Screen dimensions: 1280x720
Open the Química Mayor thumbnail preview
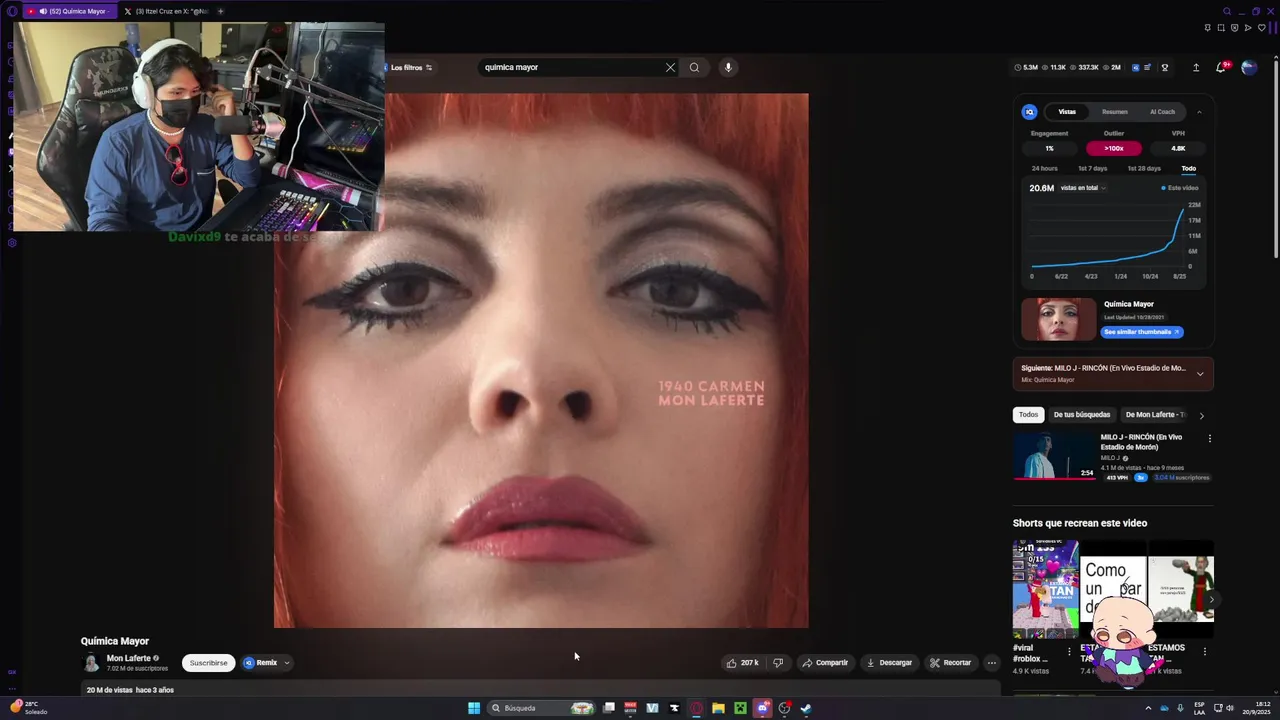pos(1058,319)
